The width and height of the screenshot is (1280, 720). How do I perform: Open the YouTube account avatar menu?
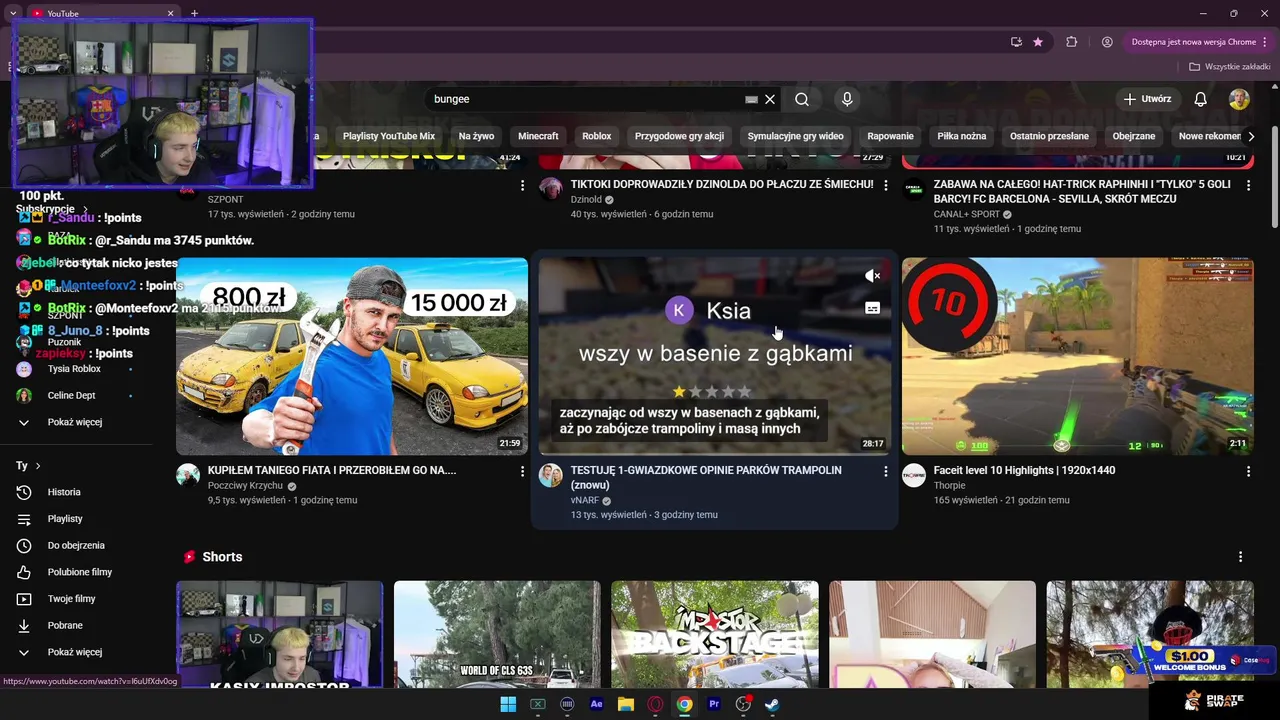(x=1239, y=99)
